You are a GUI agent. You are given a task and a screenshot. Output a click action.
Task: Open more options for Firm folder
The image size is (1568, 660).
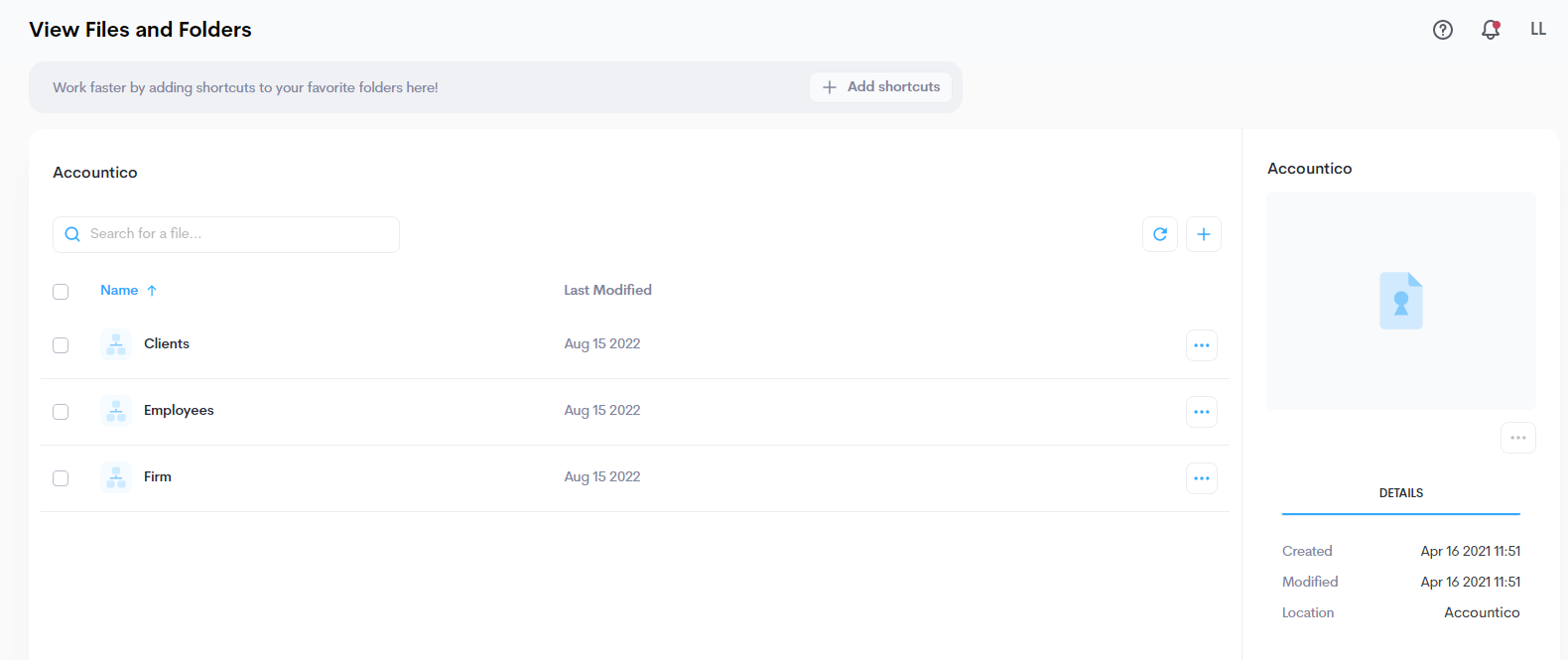(1202, 478)
